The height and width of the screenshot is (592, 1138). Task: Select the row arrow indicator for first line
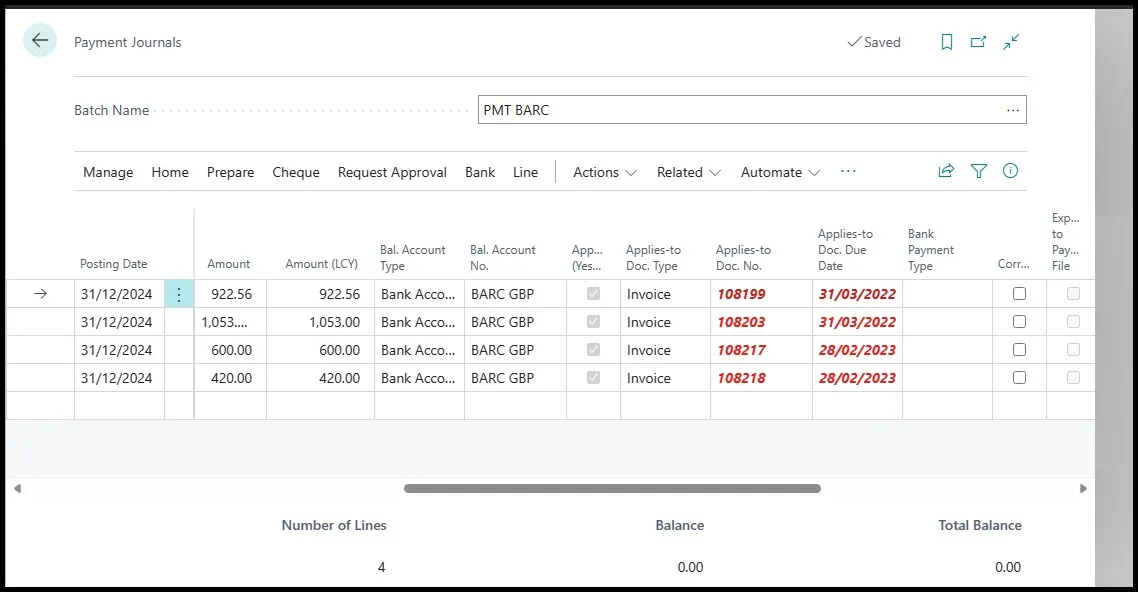40,294
